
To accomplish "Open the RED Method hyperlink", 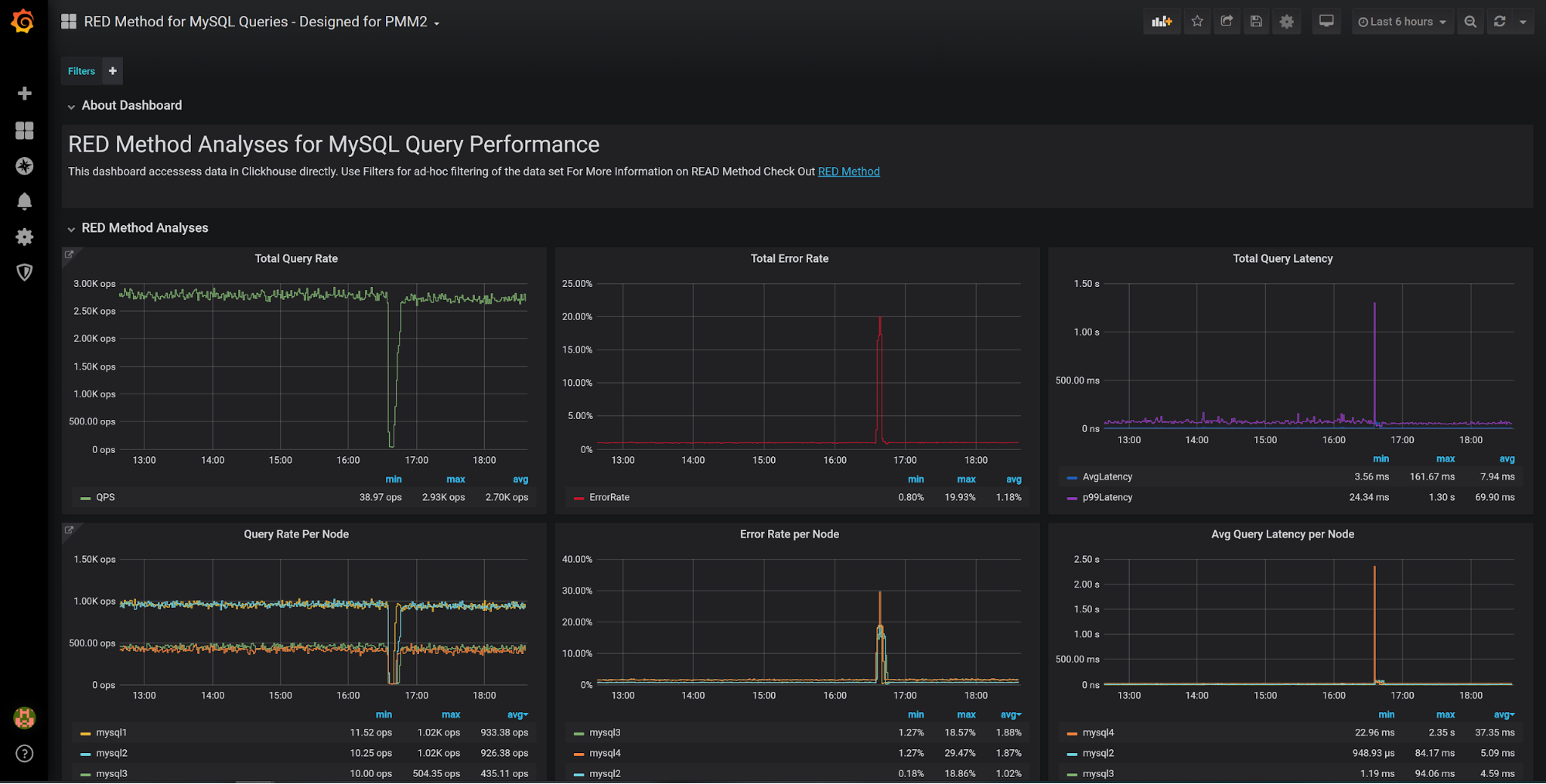I will 848,171.
